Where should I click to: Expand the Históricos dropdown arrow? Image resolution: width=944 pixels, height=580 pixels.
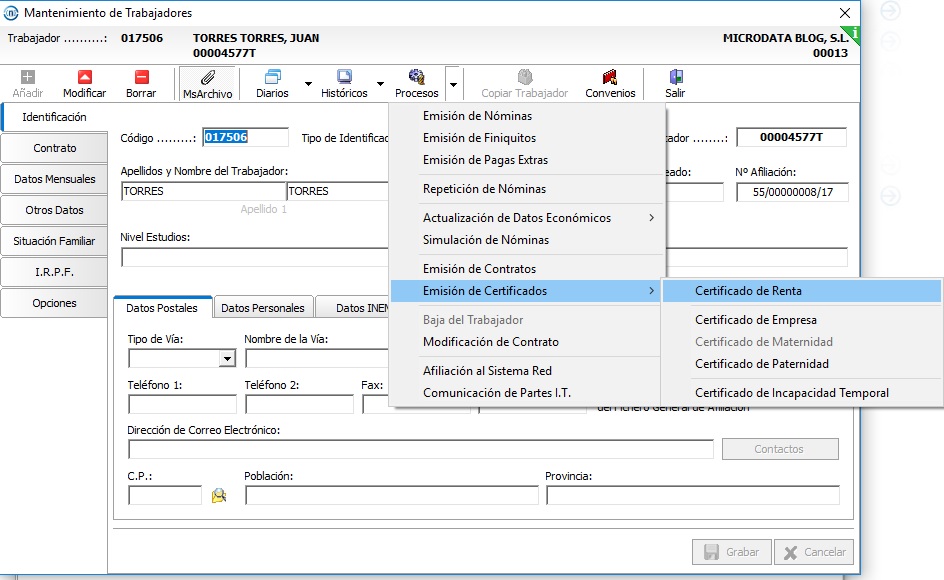(x=380, y=84)
